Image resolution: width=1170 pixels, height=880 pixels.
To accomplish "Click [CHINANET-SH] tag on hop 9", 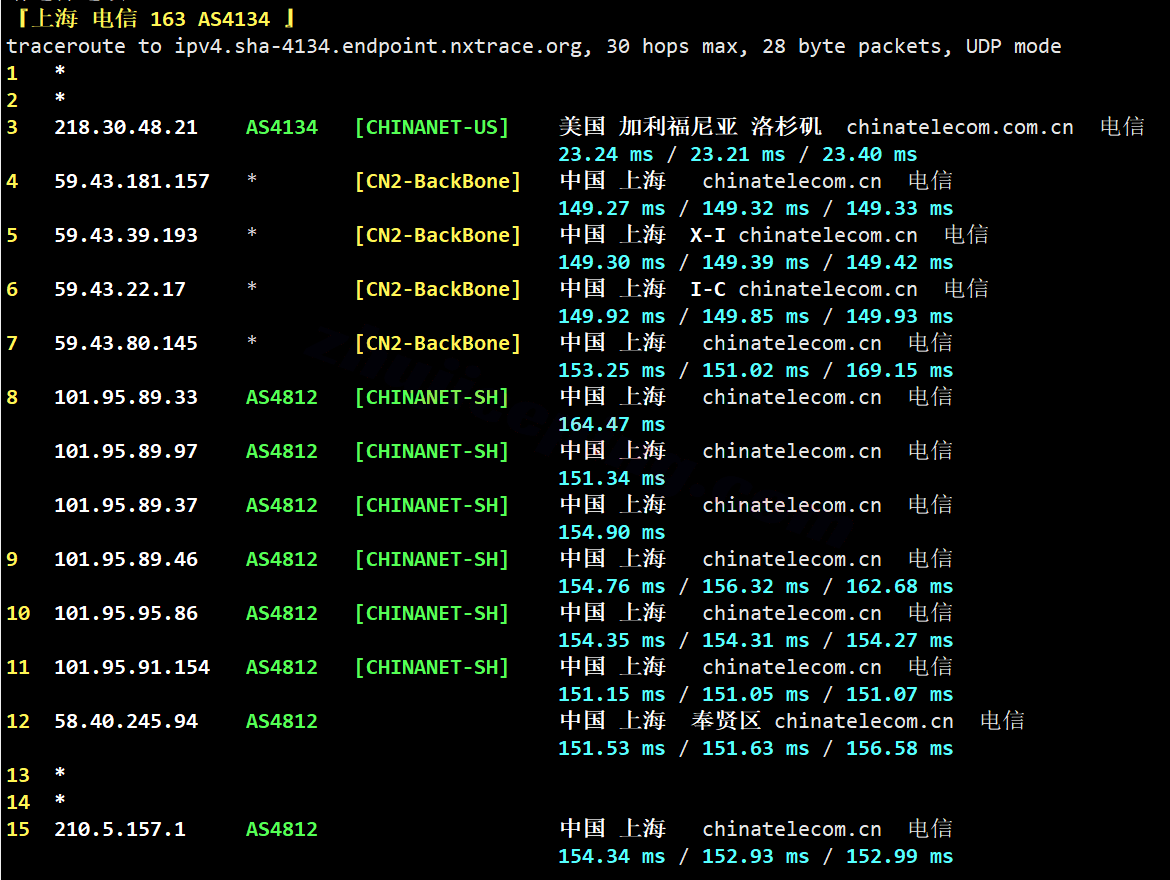I will tap(432, 559).
